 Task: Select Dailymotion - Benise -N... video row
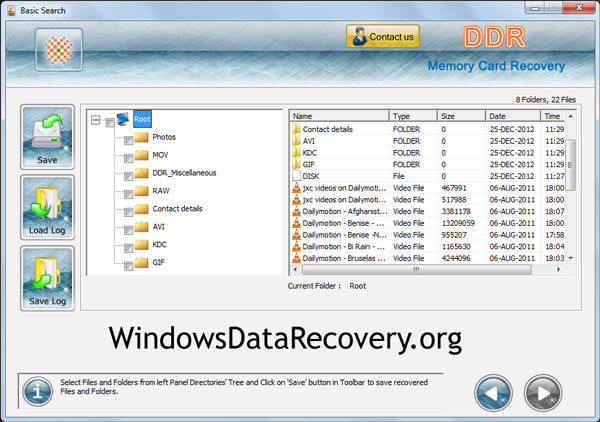[x=428, y=235]
